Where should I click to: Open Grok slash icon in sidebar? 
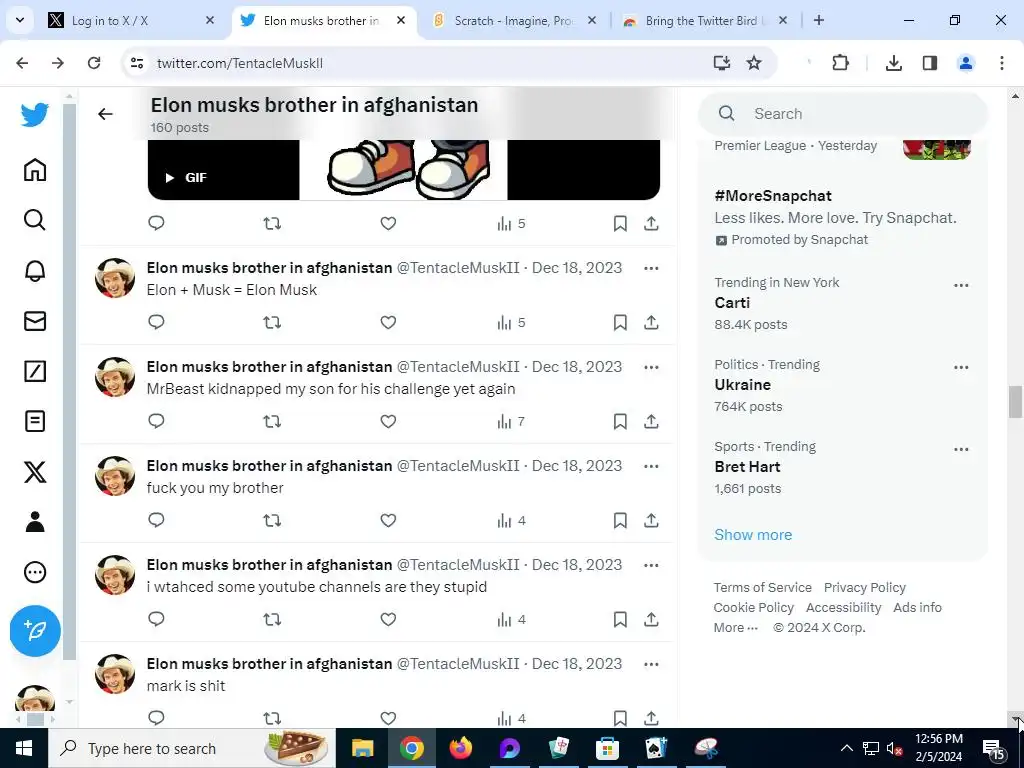pyautogui.click(x=35, y=371)
